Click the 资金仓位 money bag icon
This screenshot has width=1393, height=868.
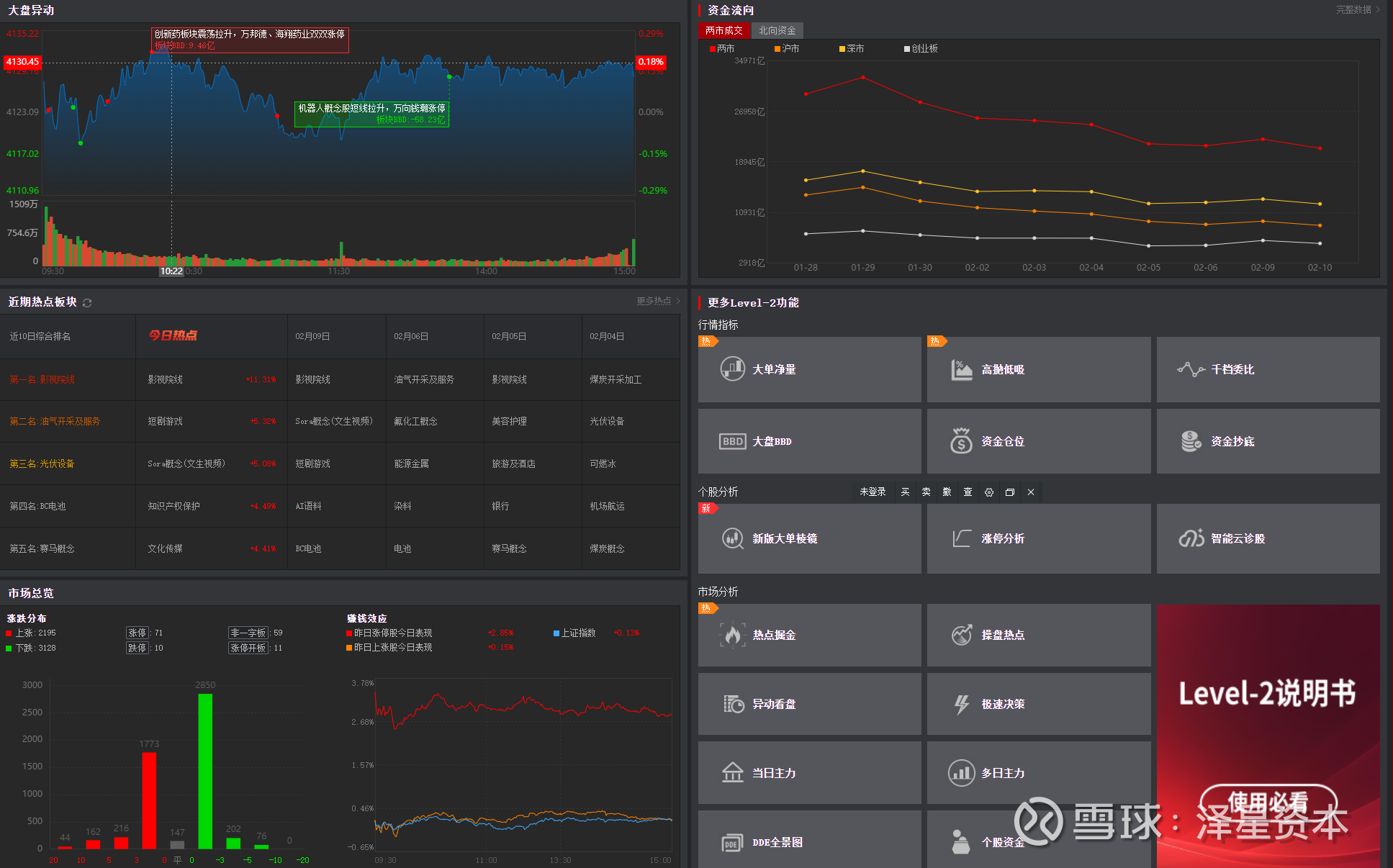click(961, 441)
